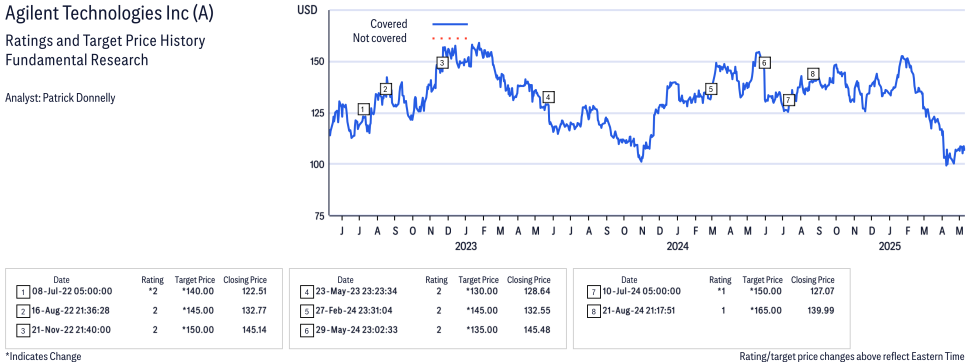Viewport: 975px width, 362px height.
Task: Click the Not covered legend label
Action: 380,39
